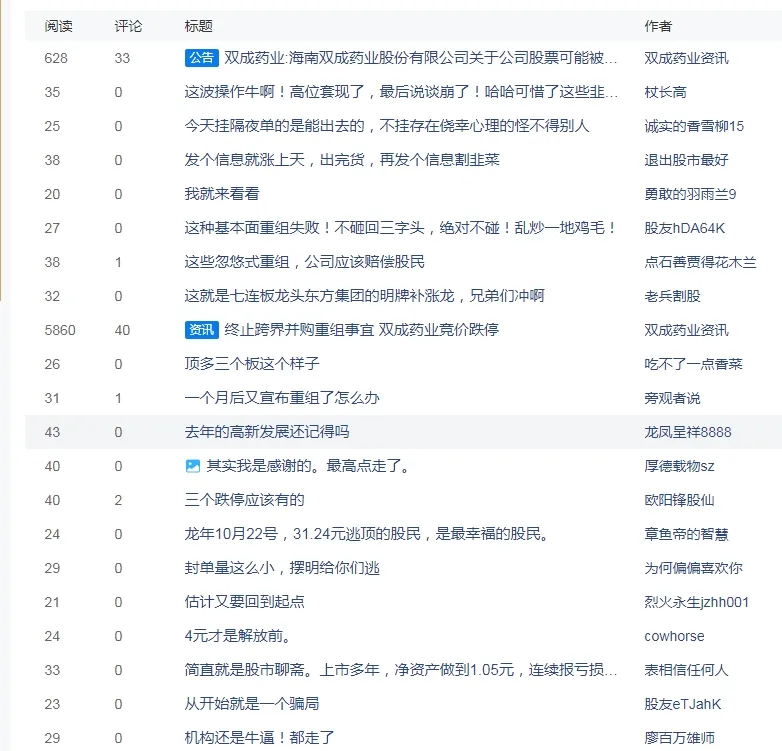Viewport: 782px width, 751px height.
Task: Open author profile 诚实的香雪柳15
Action: (x=694, y=126)
